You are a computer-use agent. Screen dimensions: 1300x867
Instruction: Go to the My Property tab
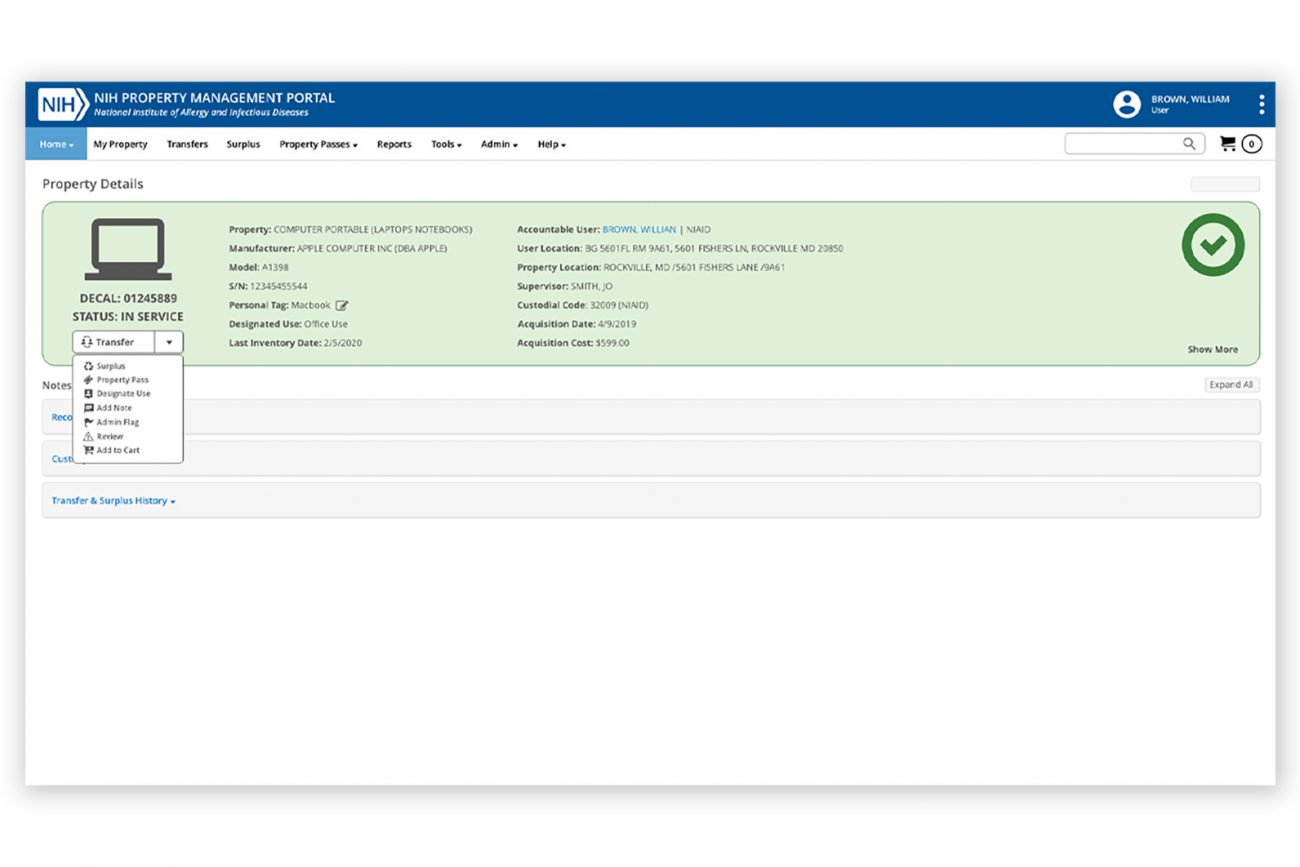point(120,145)
